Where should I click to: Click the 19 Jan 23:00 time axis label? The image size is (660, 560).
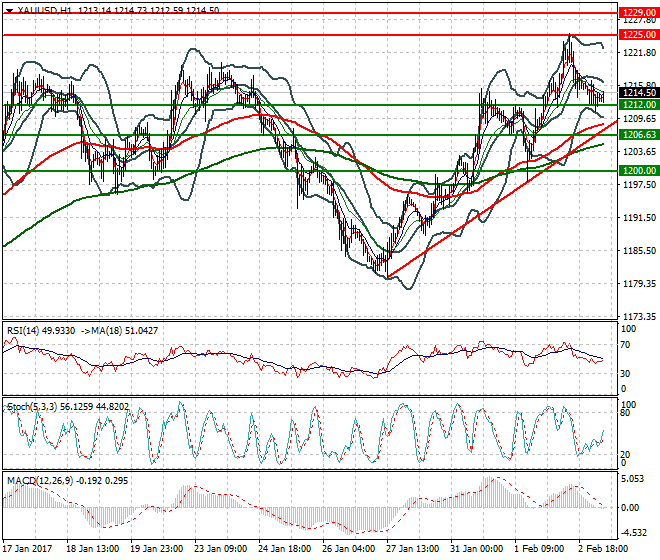pyautogui.click(x=157, y=549)
